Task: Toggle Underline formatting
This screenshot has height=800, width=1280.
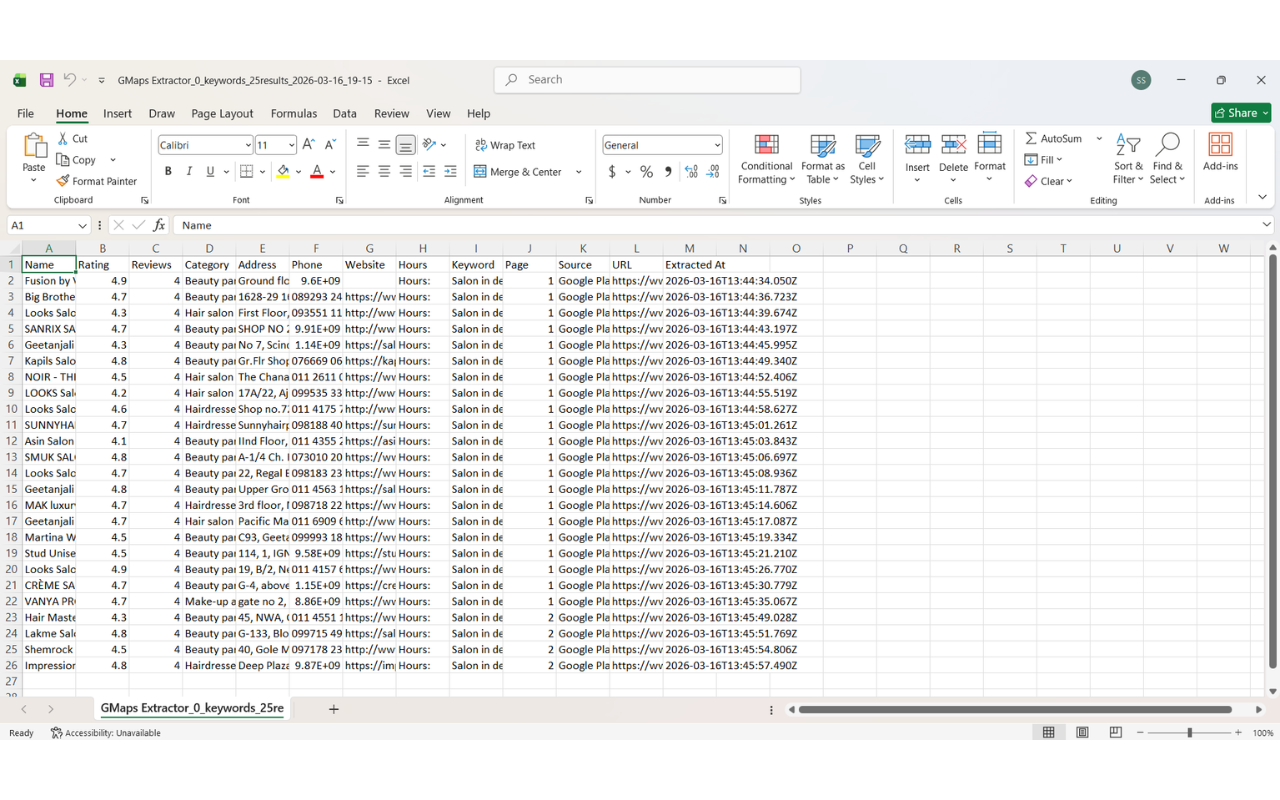Action: [x=210, y=172]
